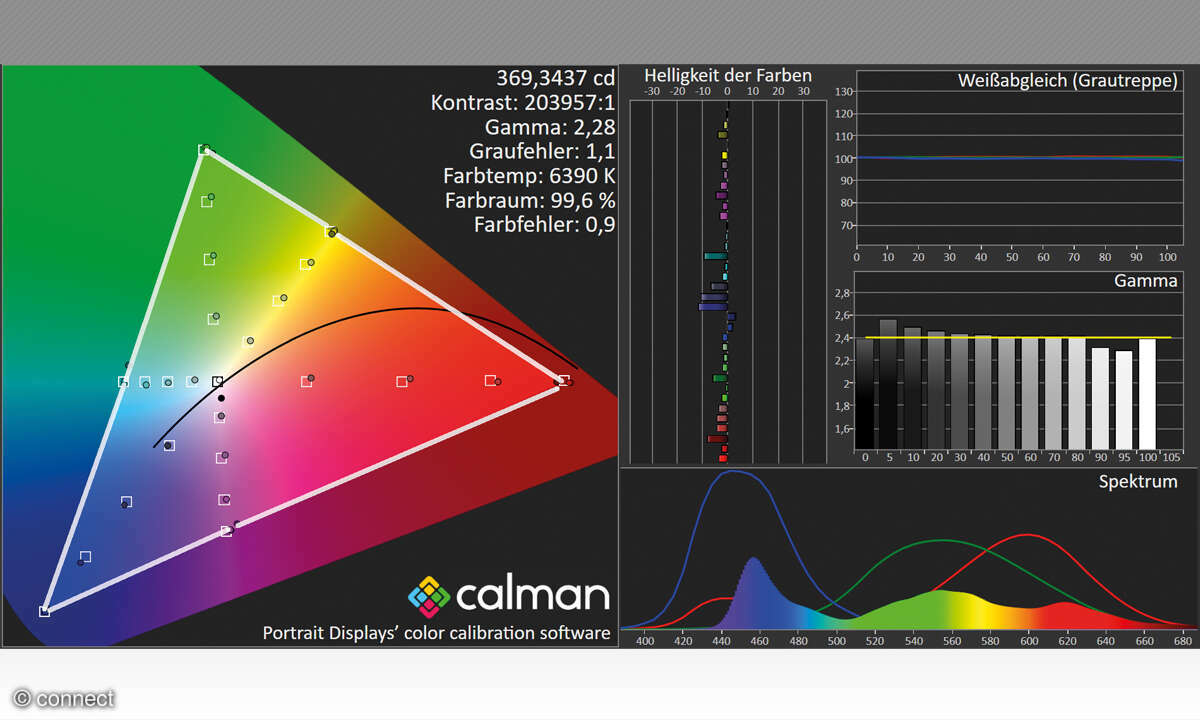Click the © connect watermark
1200x720 pixels.
click(x=64, y=698)
